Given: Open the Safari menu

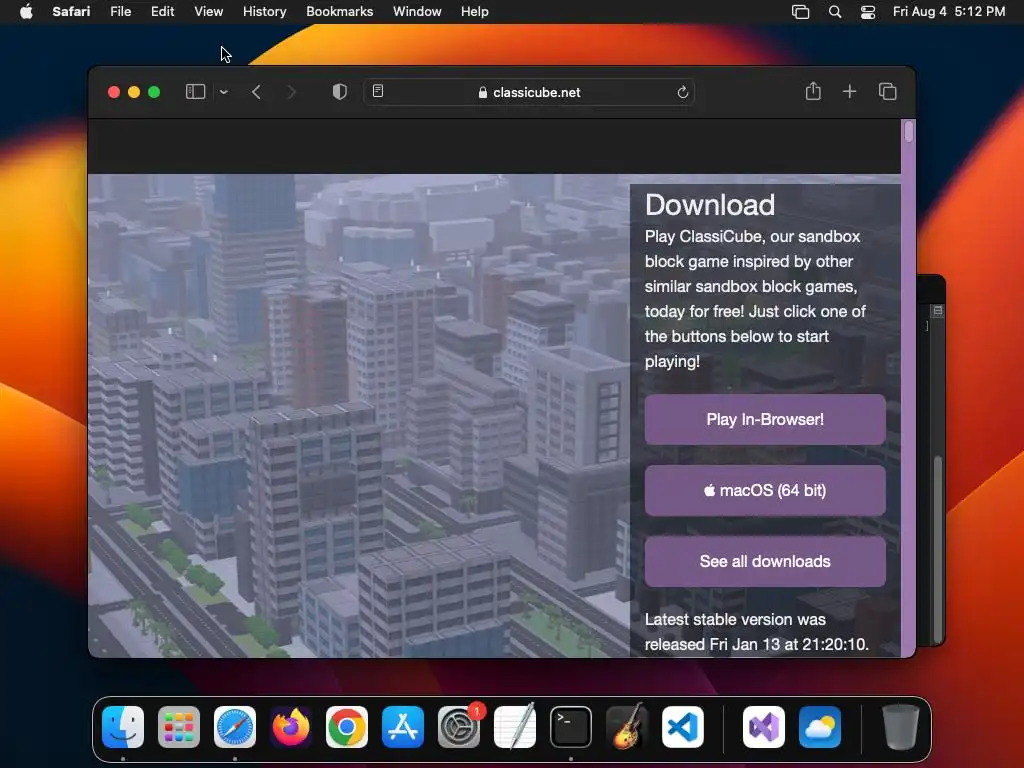Looking at the screenshot, I should [71, 12].
